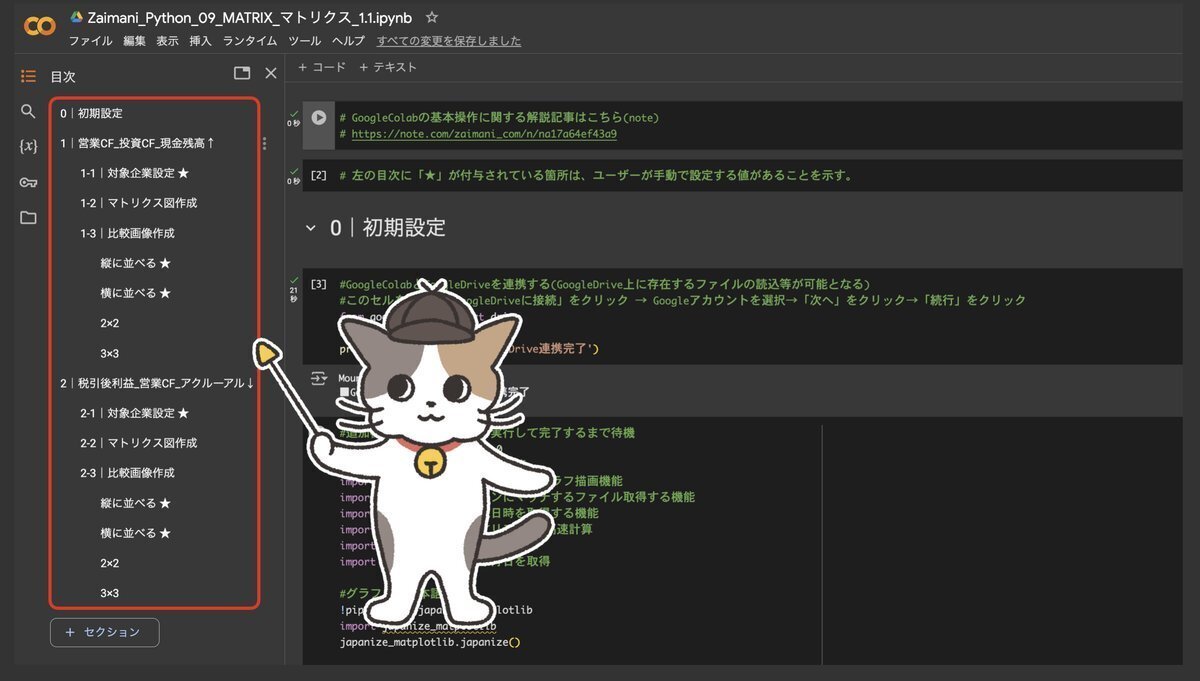Image resolution: width=1200 pixels, height=681 pixels.
Task: Click the [2] execution count of cell
Action: pyautogui.click(x=319, y=175)
